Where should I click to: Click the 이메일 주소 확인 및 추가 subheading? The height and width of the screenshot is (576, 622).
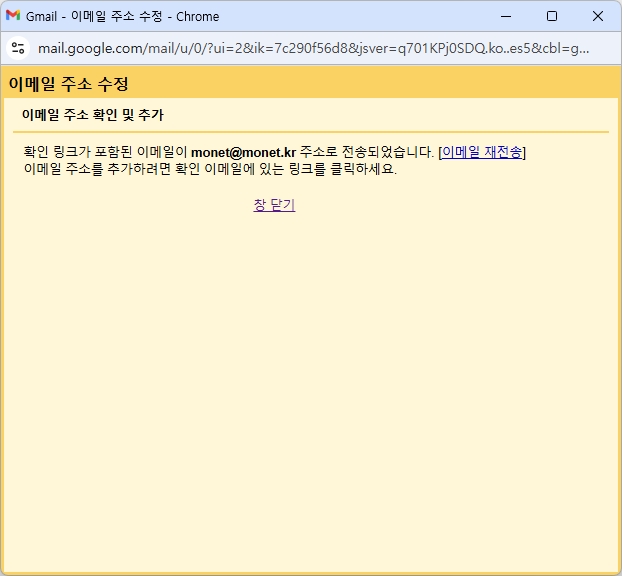(92, 115)
